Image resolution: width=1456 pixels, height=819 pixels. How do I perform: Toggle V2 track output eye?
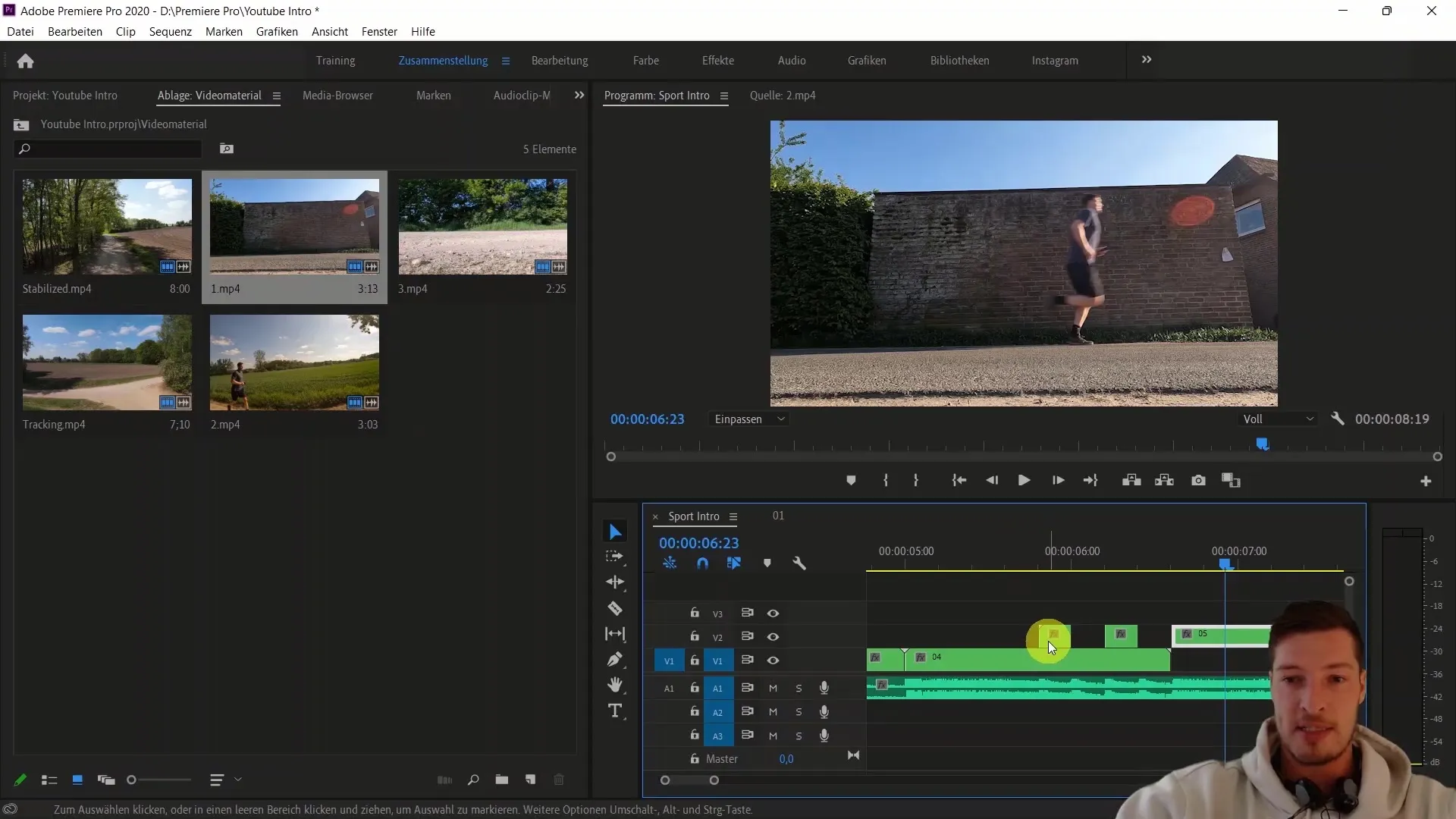coord(773,637)
